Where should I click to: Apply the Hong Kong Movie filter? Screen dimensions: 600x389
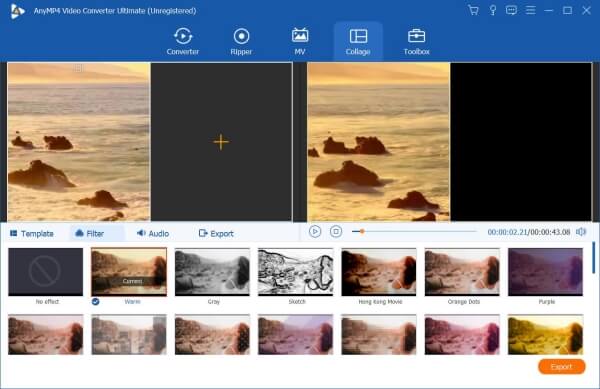[x=379, y=272]
